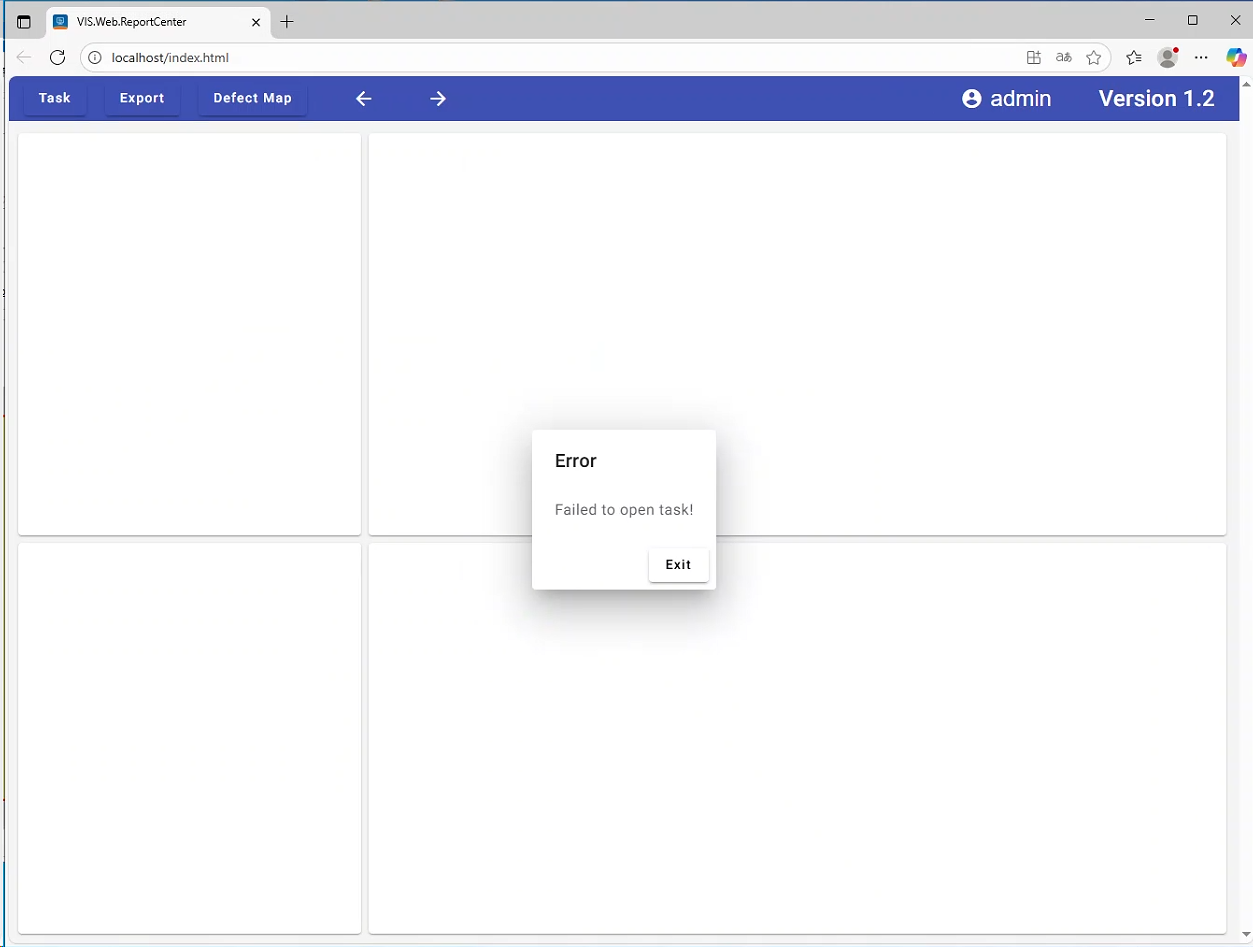Select the VIS.Web.ReportCenter browser tab

150,21
